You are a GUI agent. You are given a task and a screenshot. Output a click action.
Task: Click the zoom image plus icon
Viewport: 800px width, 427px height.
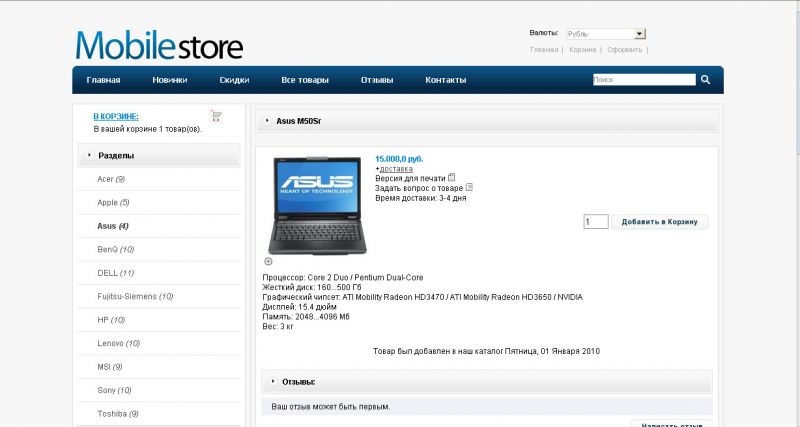(268, 261)
